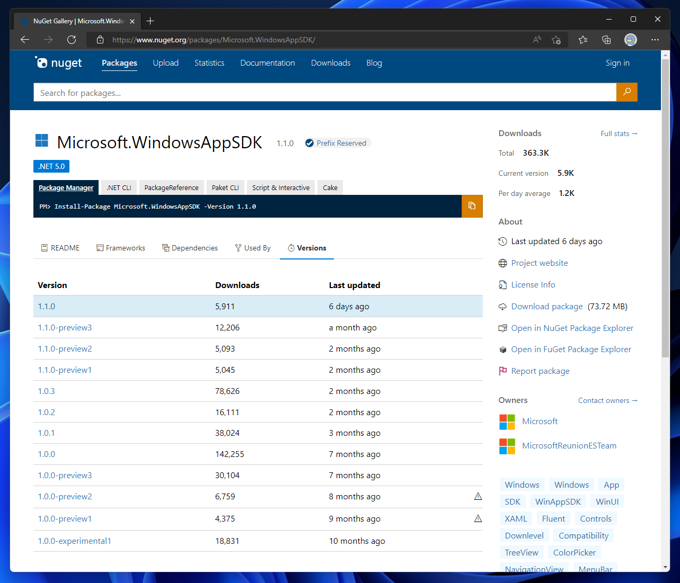Select the Paket CLI tab

click(225, 187)
